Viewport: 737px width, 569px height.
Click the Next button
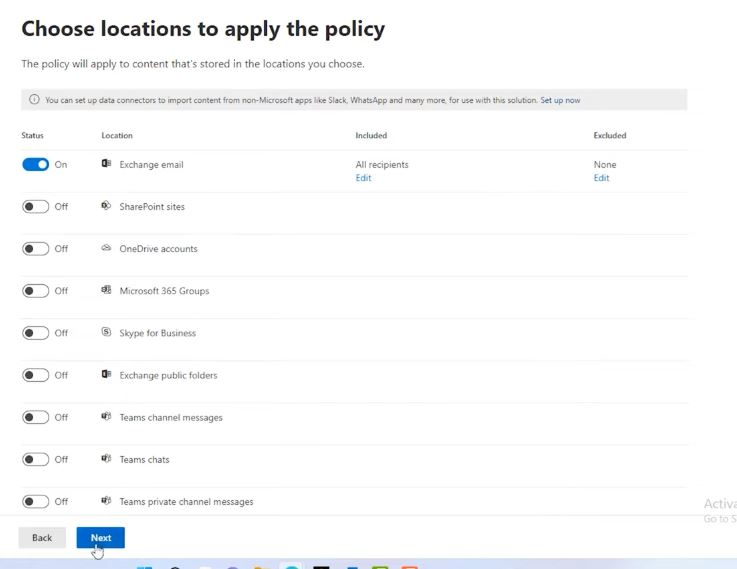coord(101,538)
